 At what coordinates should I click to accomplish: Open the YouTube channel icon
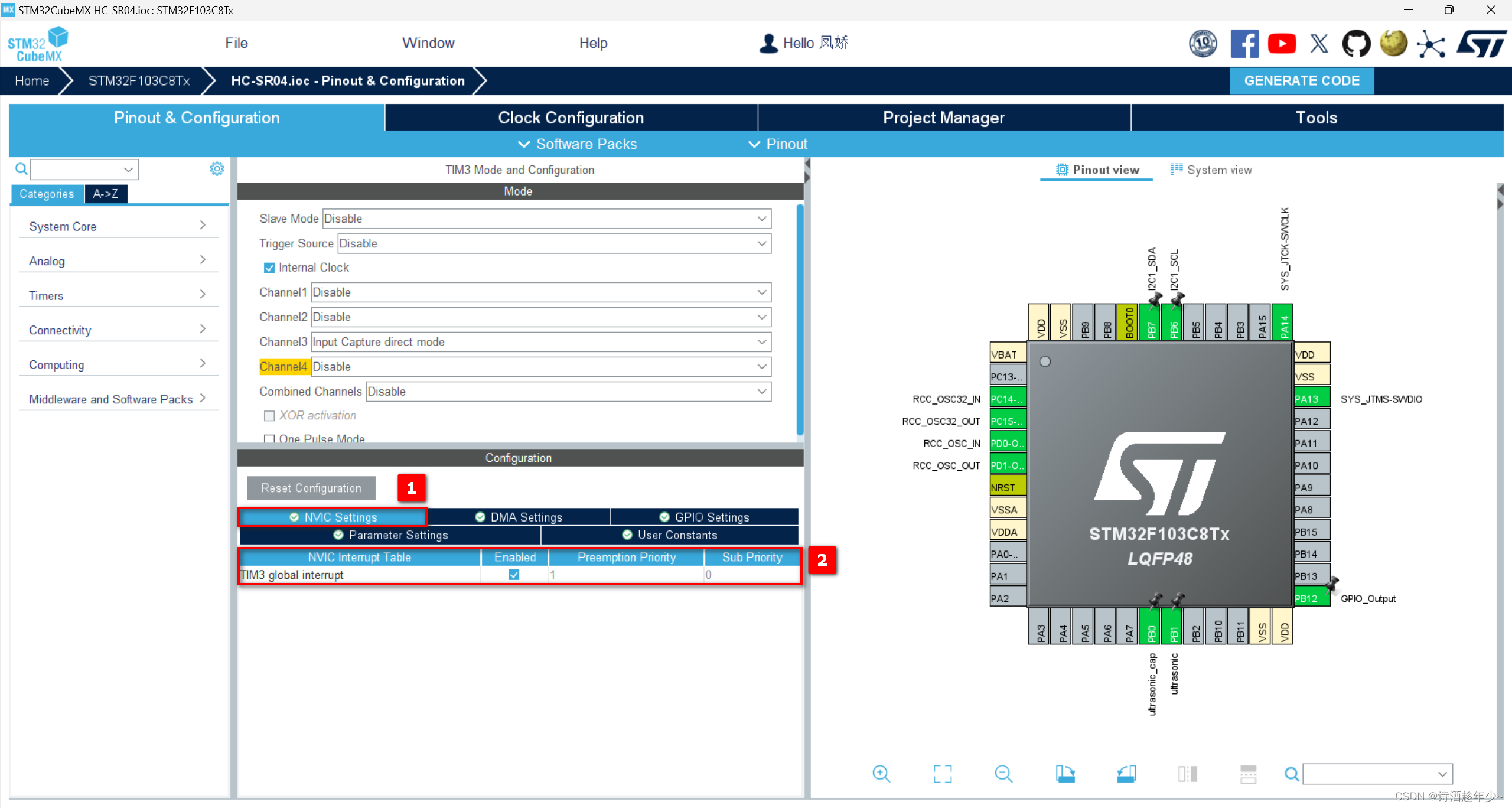click(x=1282, y=43)
